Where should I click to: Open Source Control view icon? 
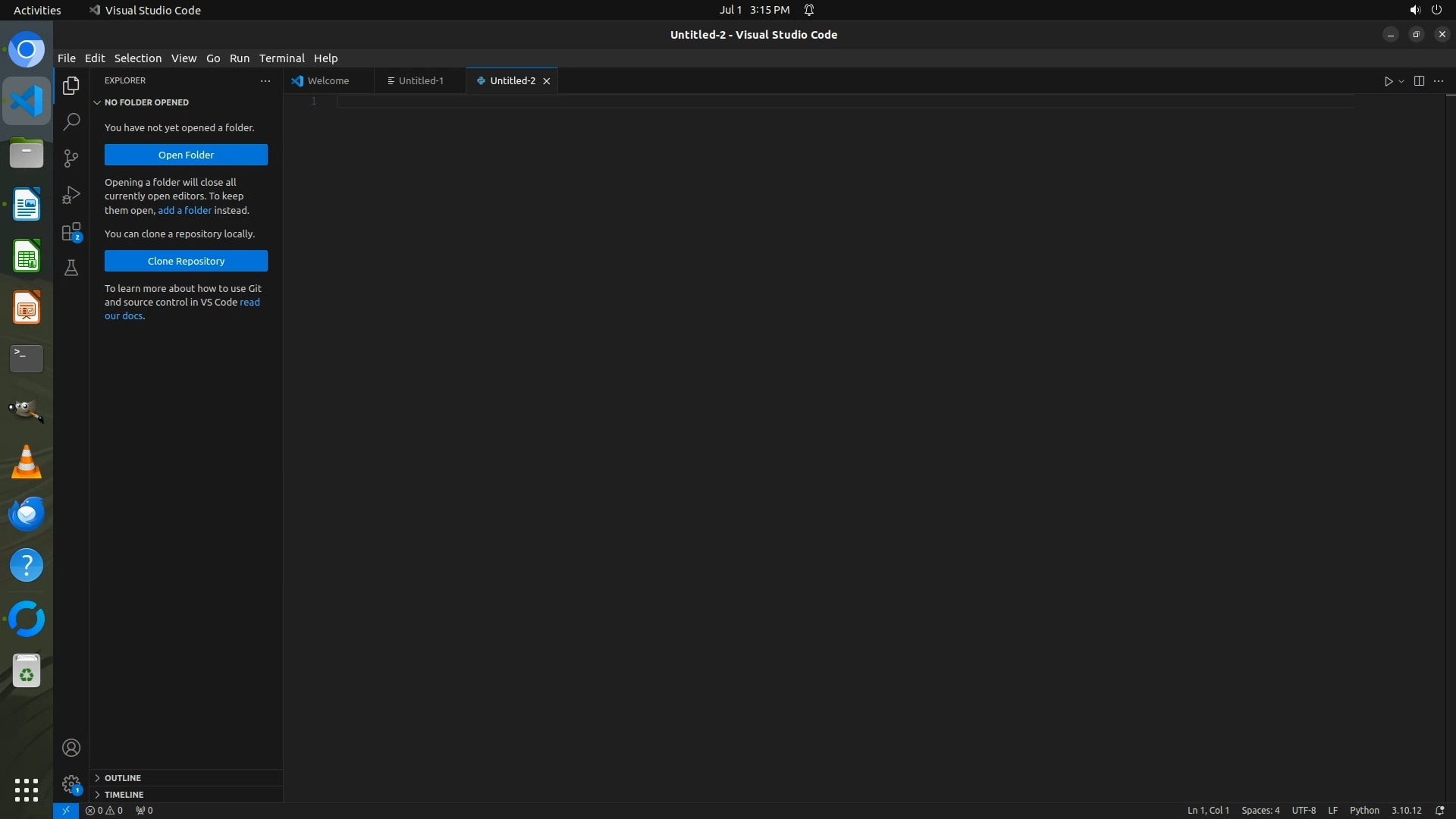coord(71,158)
